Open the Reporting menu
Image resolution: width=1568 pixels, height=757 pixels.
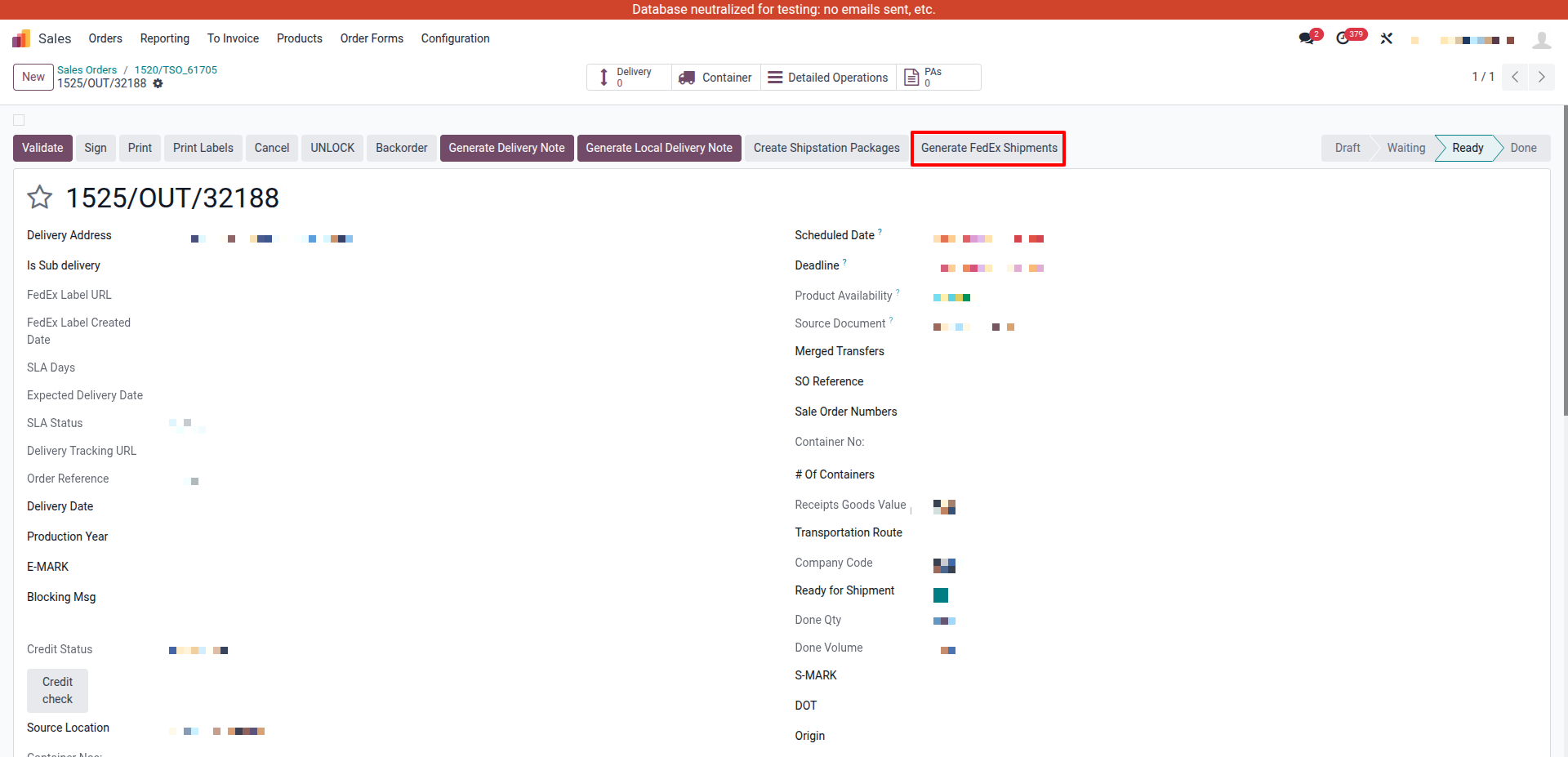point(164,38)
